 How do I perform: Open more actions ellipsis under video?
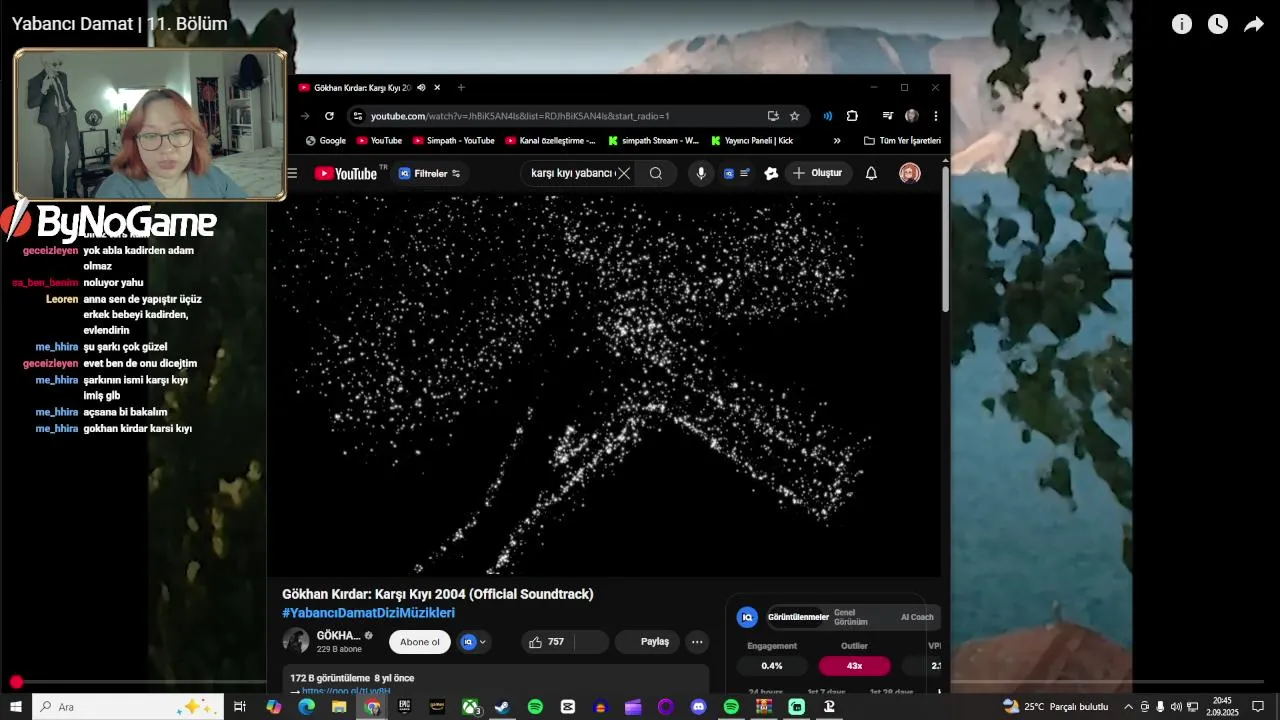pos(697,642)
